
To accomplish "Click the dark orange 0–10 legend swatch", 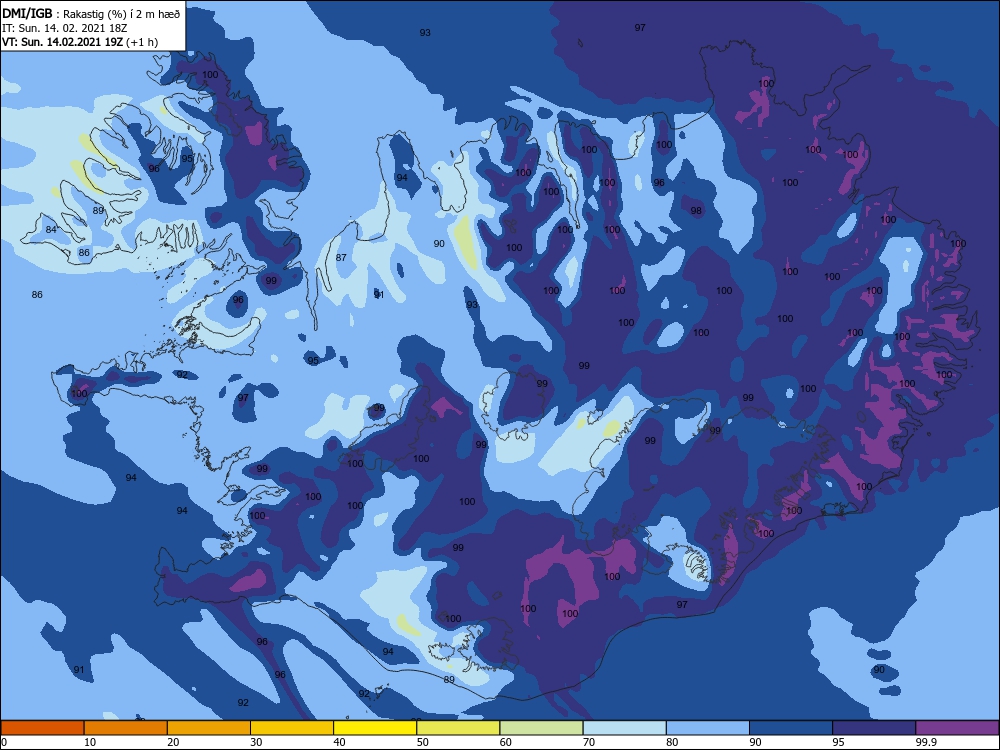I will coord(42,728).
